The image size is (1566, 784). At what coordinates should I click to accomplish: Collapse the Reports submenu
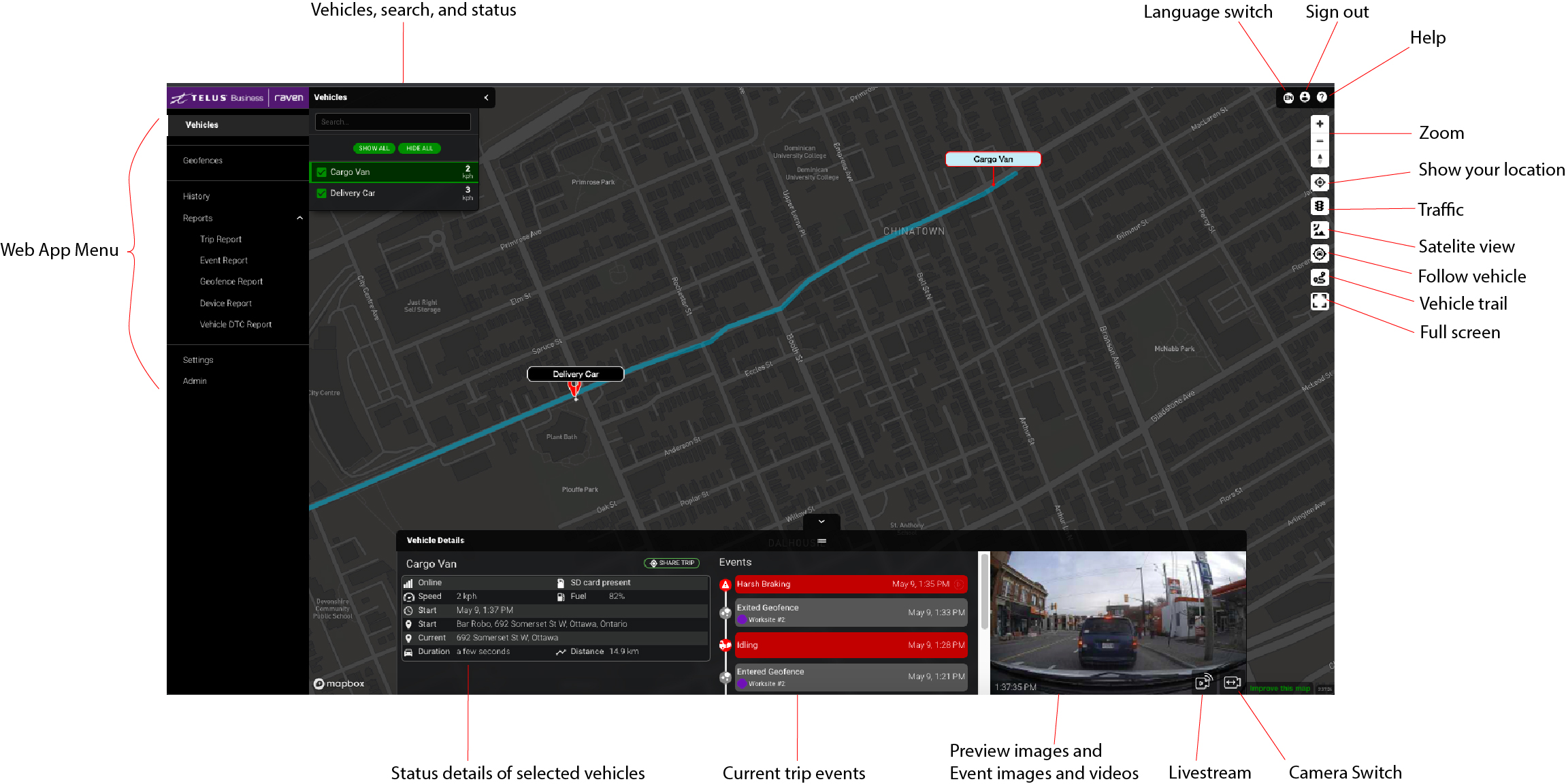click(299, 218)
